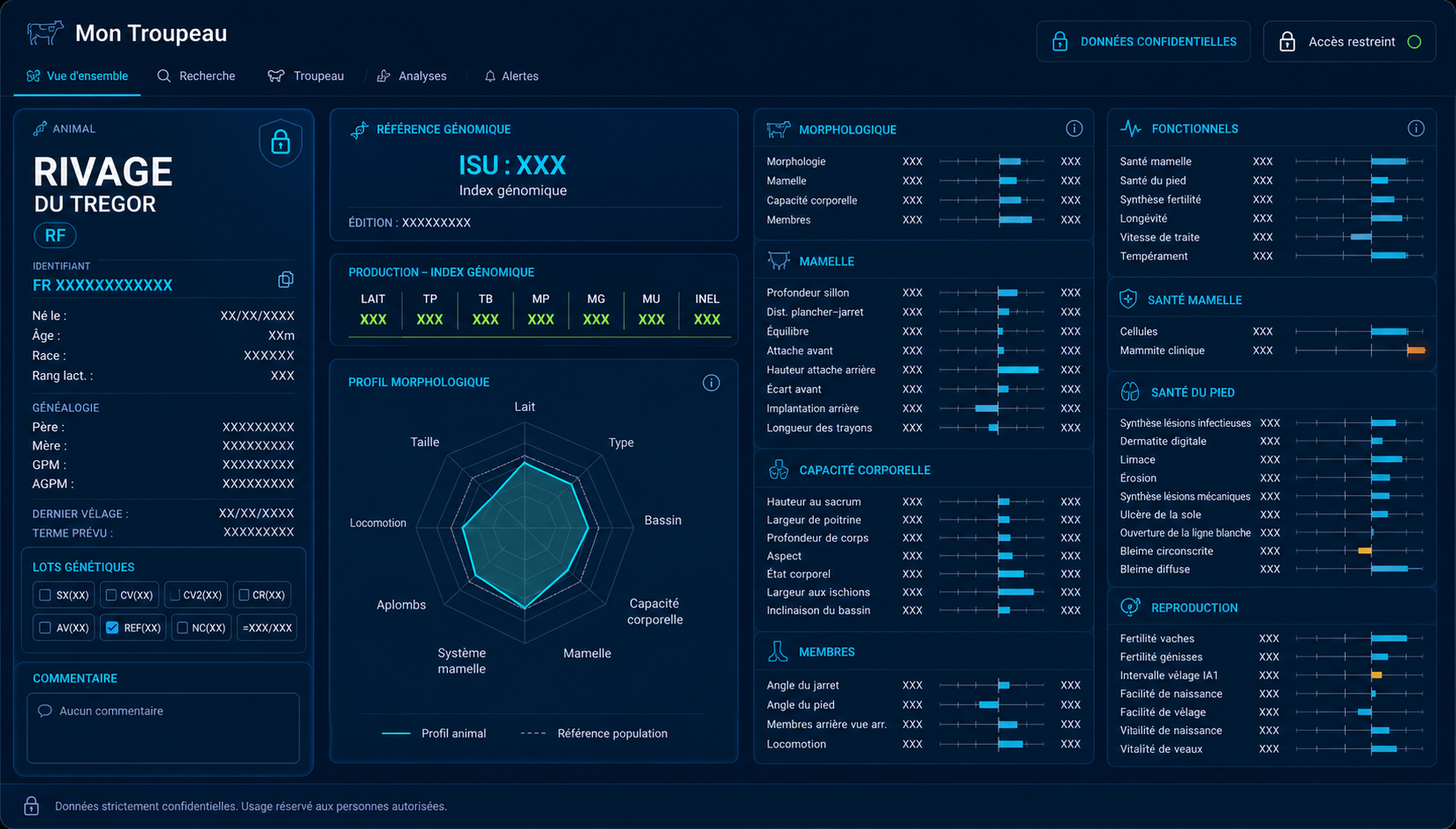
Task: Click the Bleime circonscrite index bar
Action: pos(1364,550)
